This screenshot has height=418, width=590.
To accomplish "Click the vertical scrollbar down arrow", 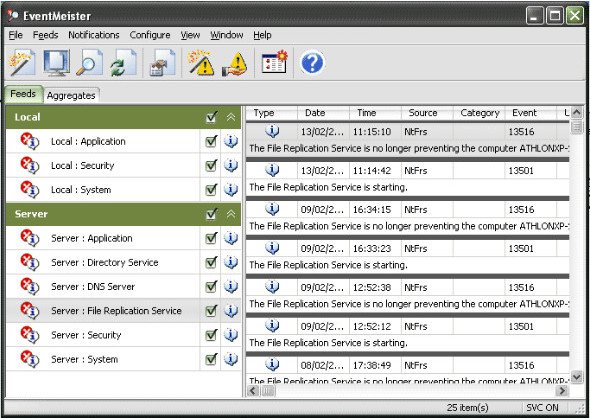I will tap(576, 376).
